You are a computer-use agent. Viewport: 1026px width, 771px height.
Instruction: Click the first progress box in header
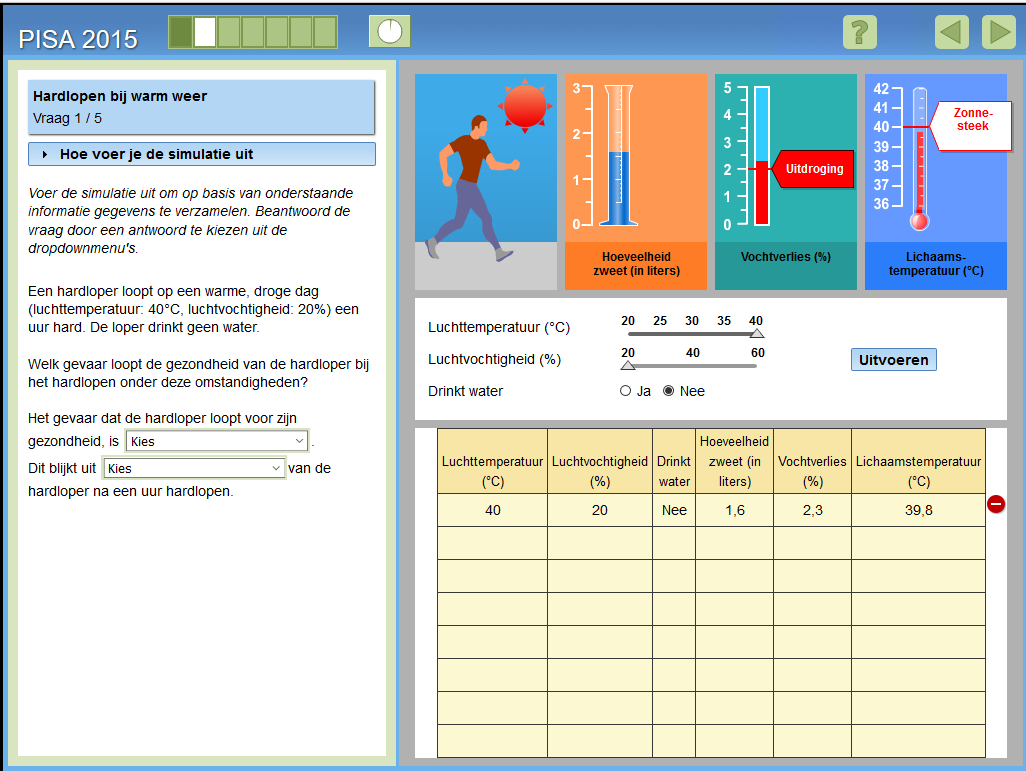pyautogui.click(x=181, y=32)
